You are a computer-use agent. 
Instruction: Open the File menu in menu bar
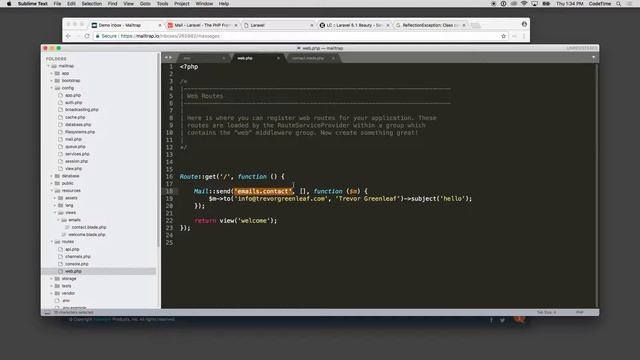click(57, 4)
